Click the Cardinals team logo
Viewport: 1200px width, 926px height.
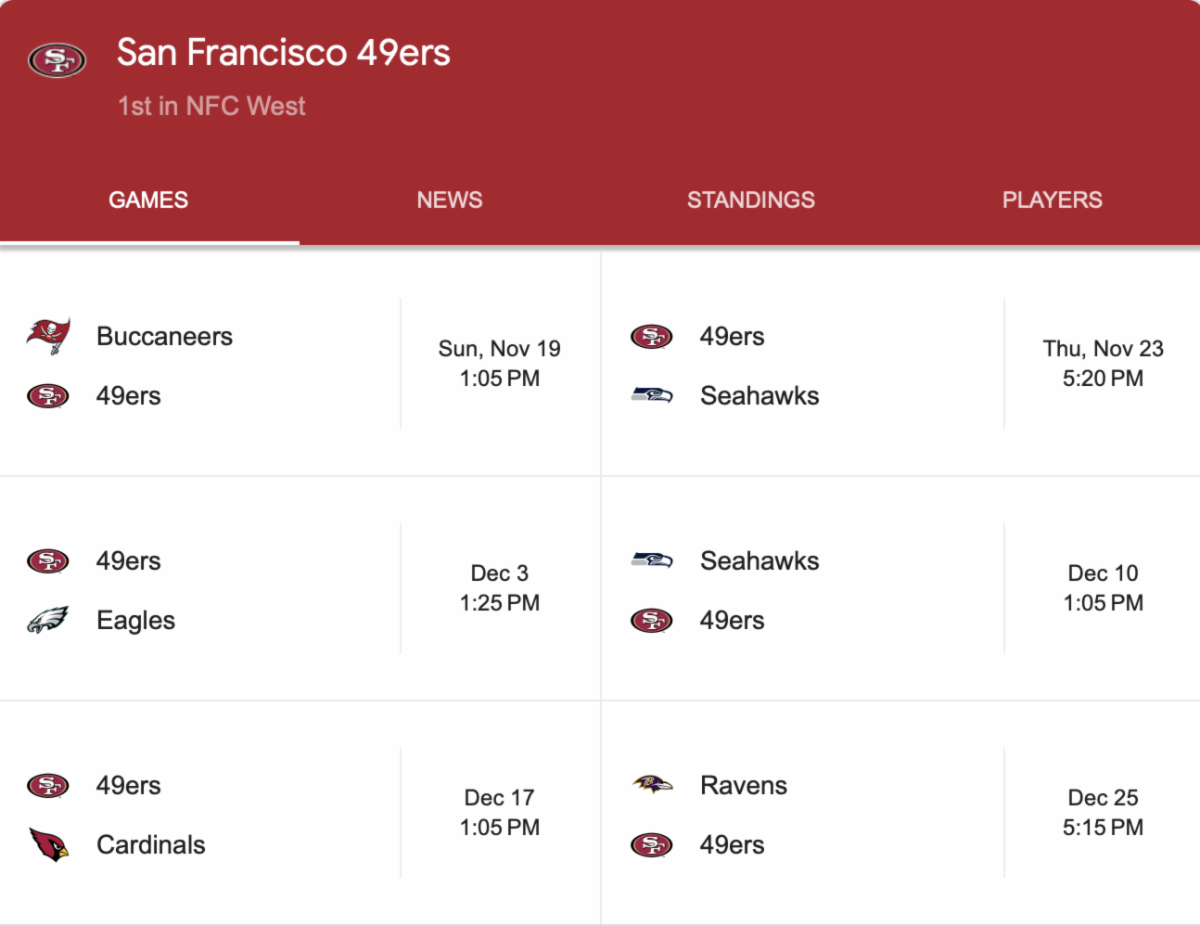point(48,844)
